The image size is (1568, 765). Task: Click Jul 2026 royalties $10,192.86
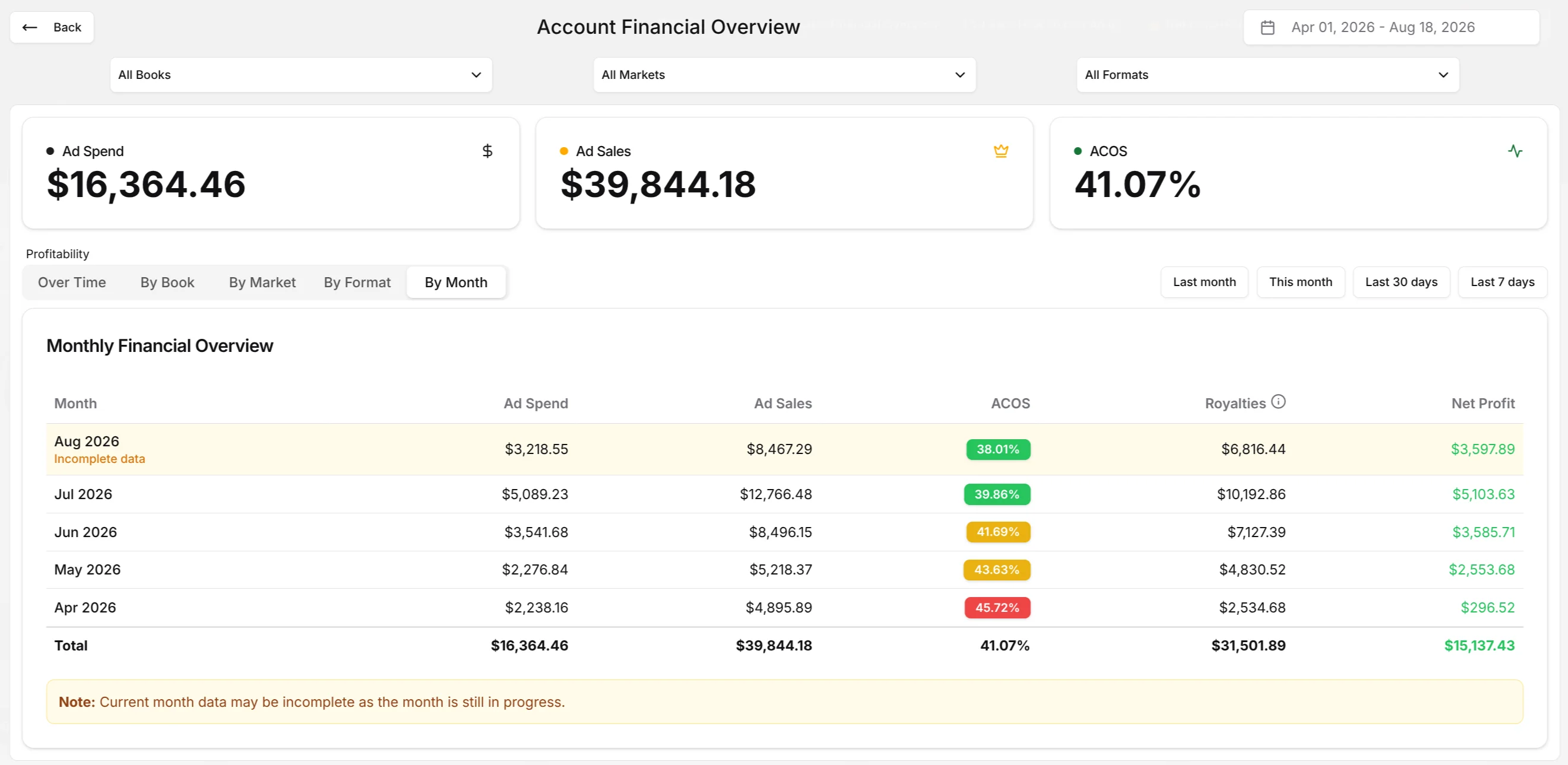(x=1252, y=494)
